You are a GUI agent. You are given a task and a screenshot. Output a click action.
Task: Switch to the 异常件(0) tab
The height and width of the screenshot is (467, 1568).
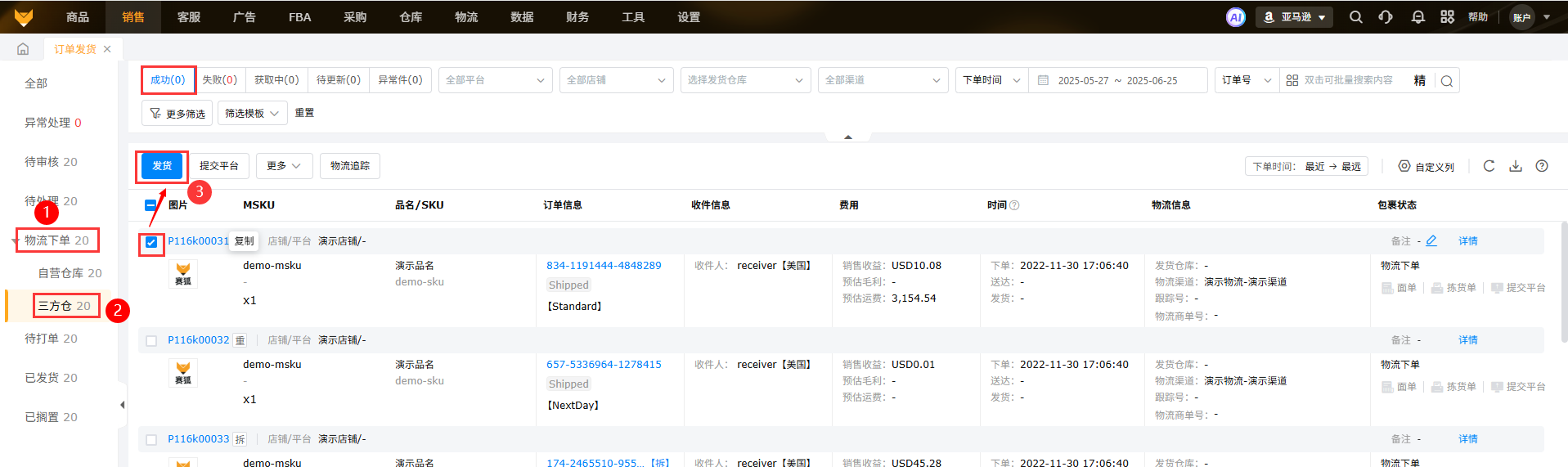pyautogui.click(x=400, y=80)
